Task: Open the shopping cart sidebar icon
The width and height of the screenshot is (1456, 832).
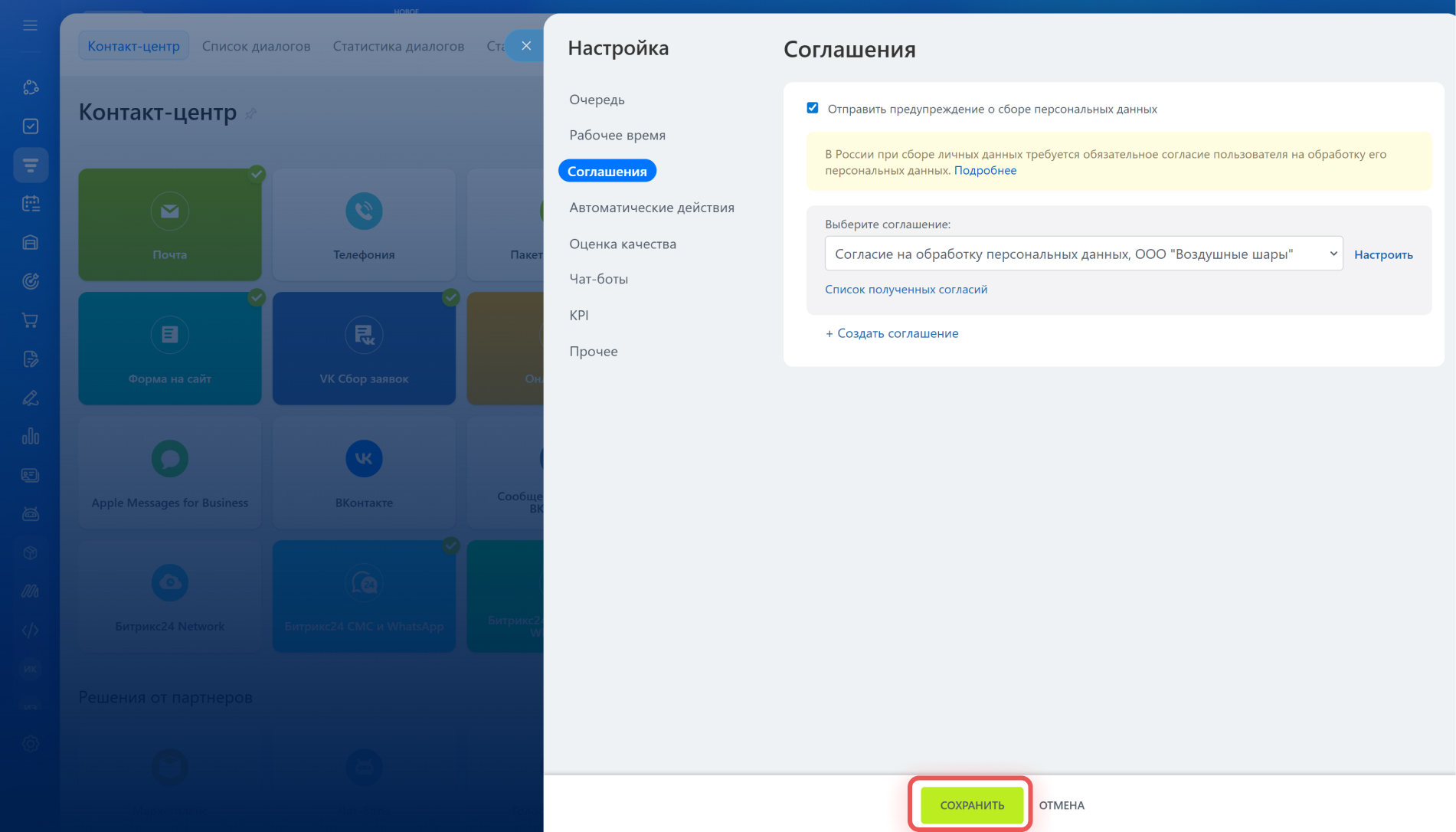Action: pyautogui.click(x=31, y=320)
